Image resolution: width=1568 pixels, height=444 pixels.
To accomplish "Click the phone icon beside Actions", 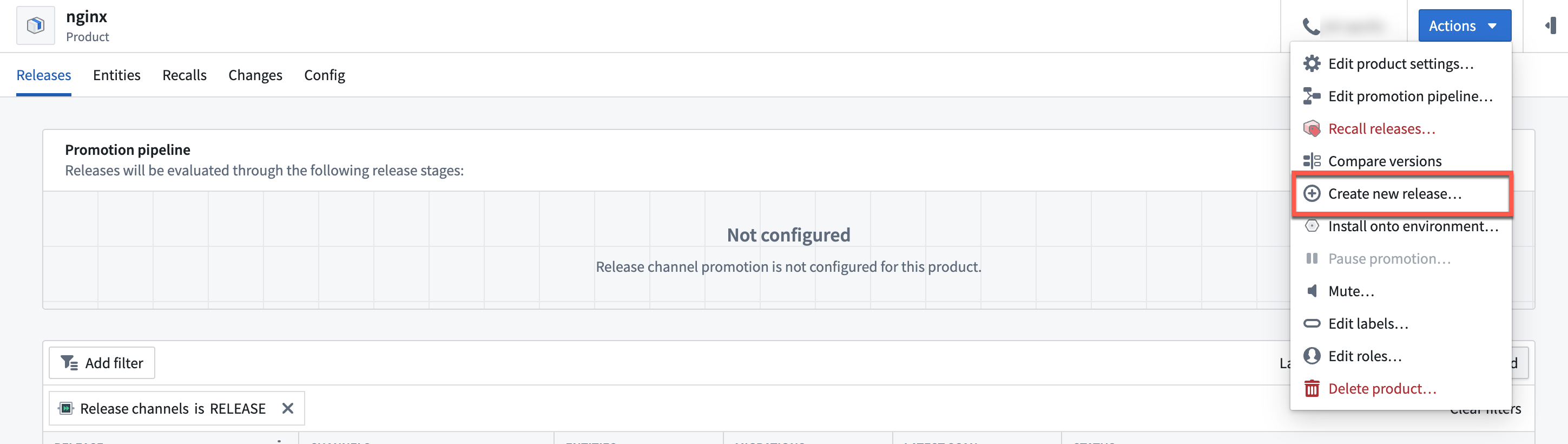I will point(1310,26).
